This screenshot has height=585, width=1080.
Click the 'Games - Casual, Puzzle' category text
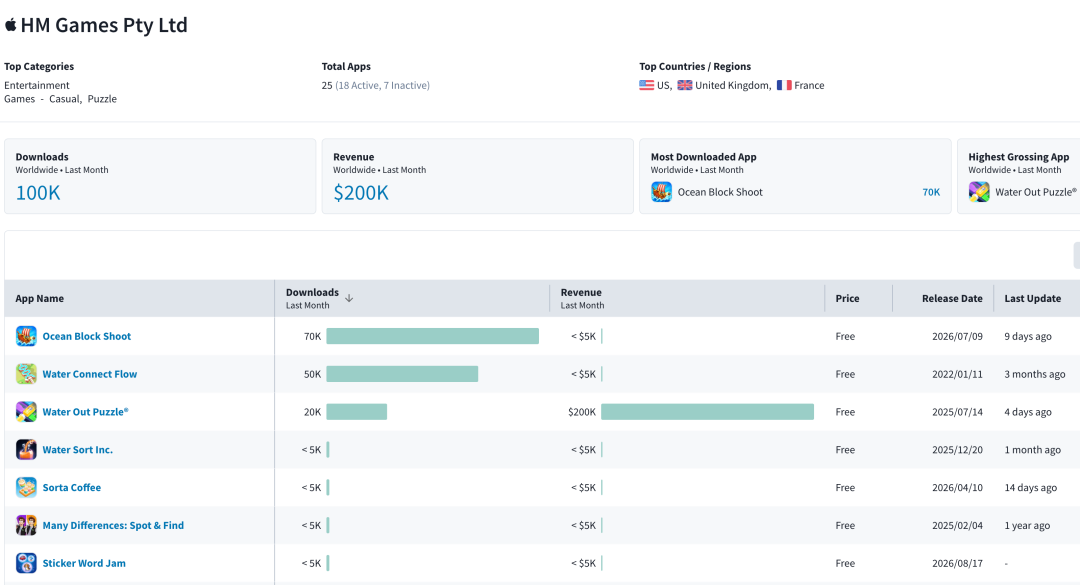coord(61,99)
